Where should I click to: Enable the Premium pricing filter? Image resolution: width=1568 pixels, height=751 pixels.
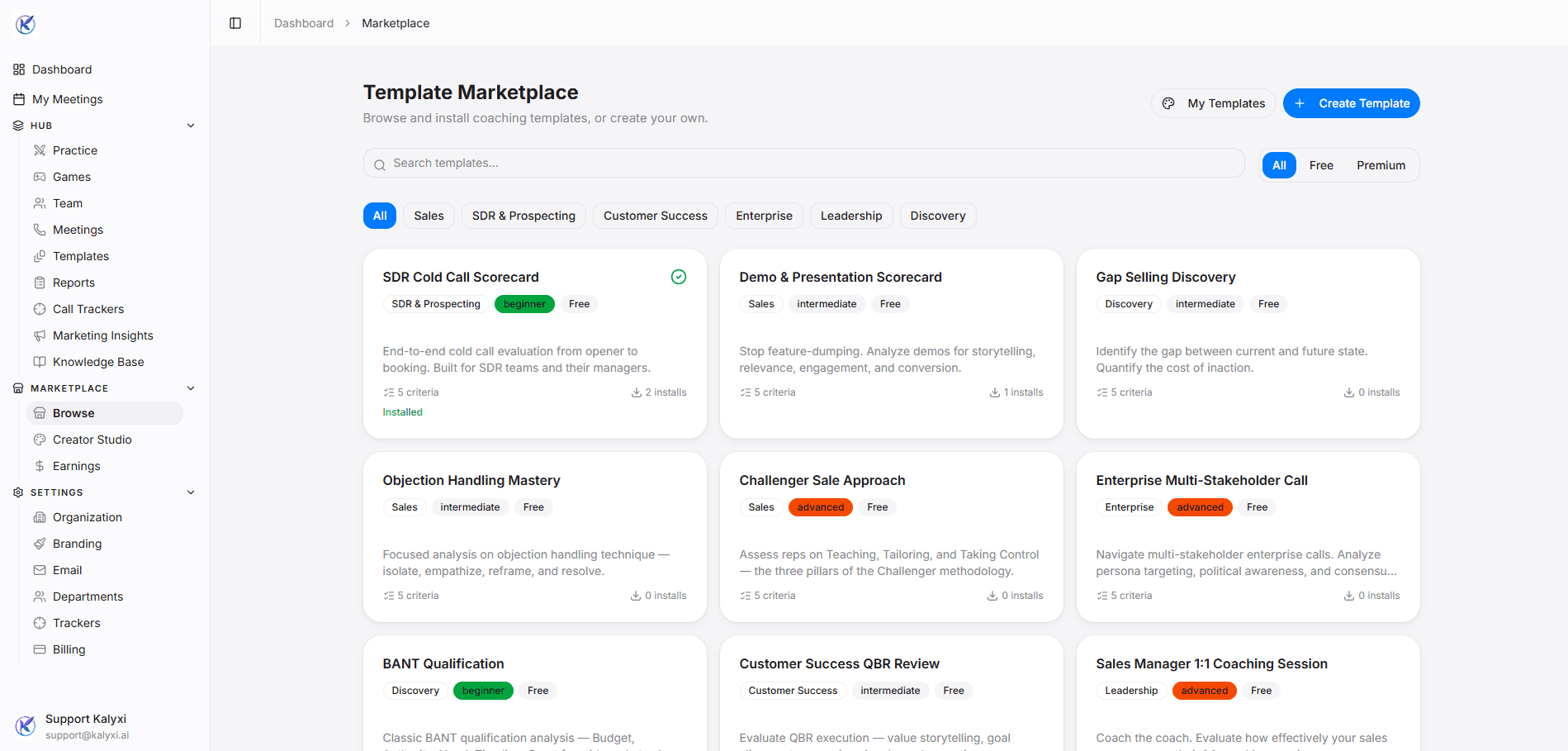[x=1380, y=165]
